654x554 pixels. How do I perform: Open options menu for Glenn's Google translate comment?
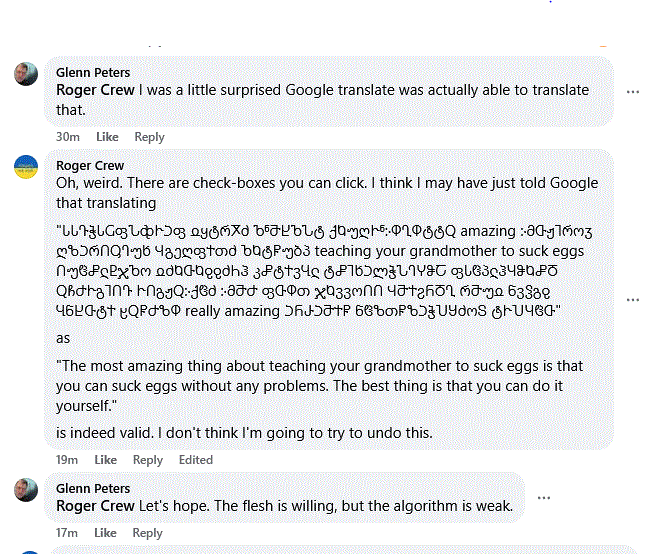[632, 91]
